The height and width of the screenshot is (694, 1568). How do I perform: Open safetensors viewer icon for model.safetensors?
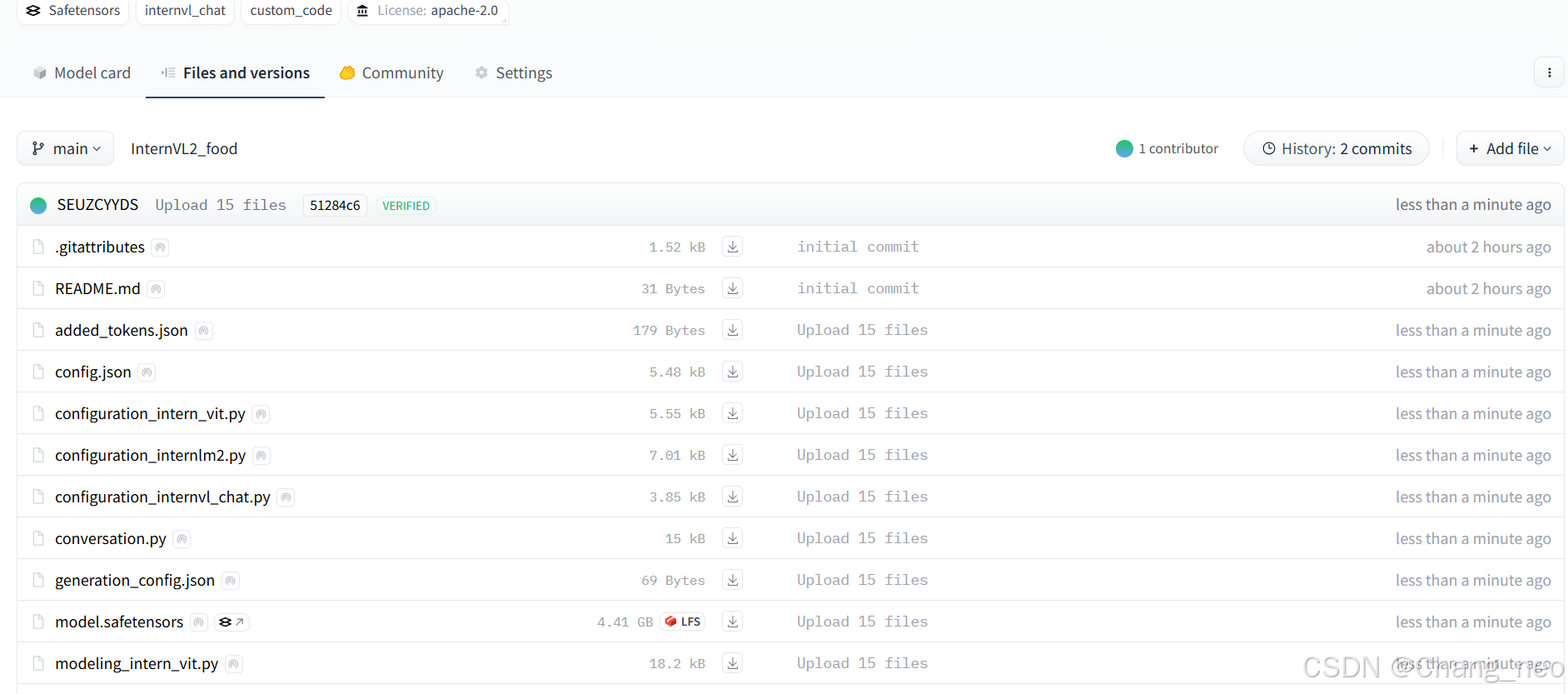pos(231,622)
